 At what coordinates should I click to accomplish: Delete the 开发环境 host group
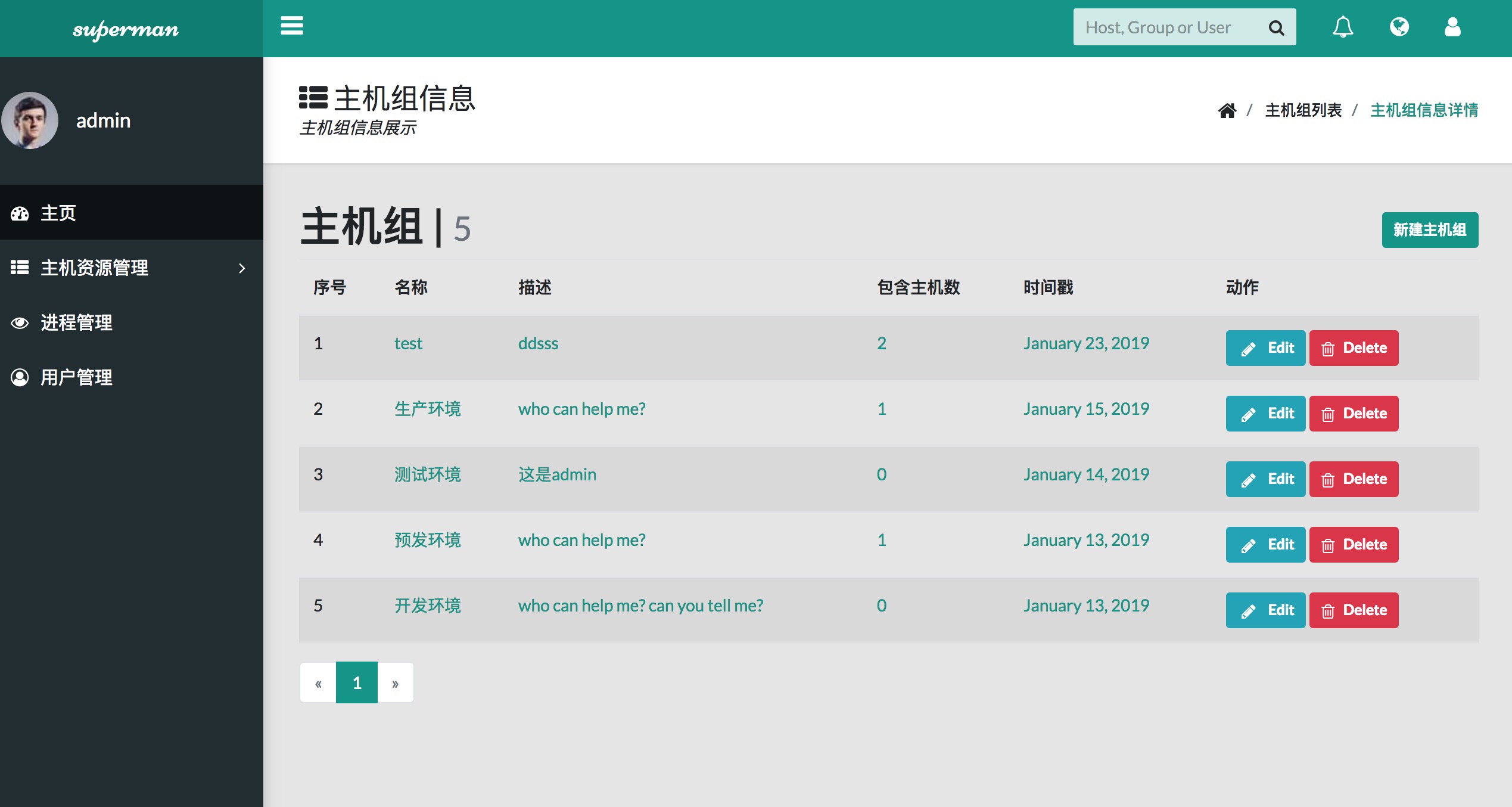coord(1354,610)
